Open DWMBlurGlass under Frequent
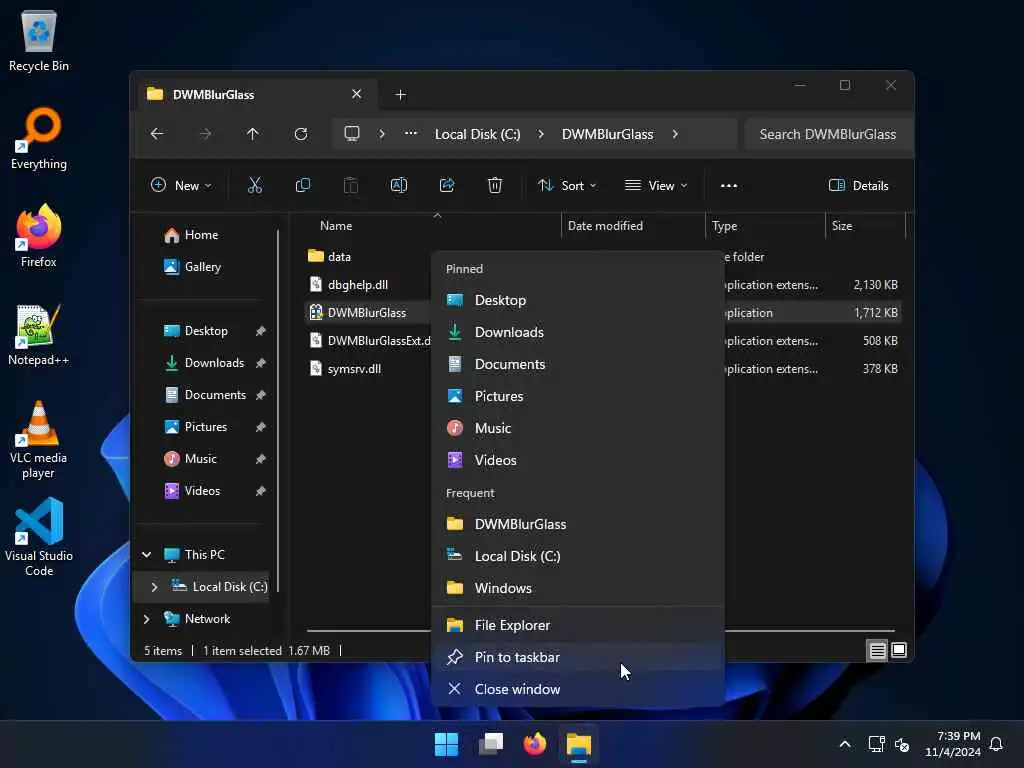This screenshot has width=1024, height=768. pyautogui.click(x=578, y=524)
